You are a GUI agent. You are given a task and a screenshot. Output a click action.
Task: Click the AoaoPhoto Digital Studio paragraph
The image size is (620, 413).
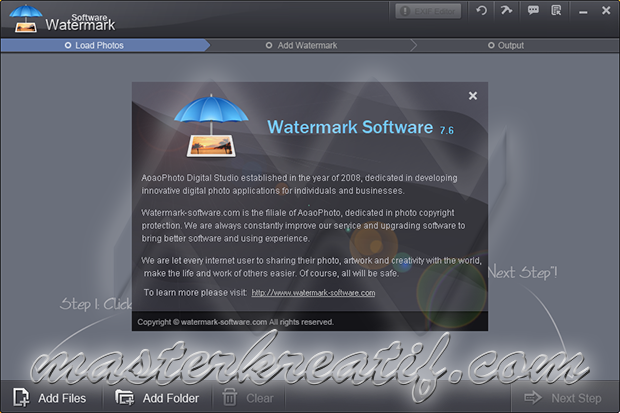pyautogui.click(x=299, y=184)
